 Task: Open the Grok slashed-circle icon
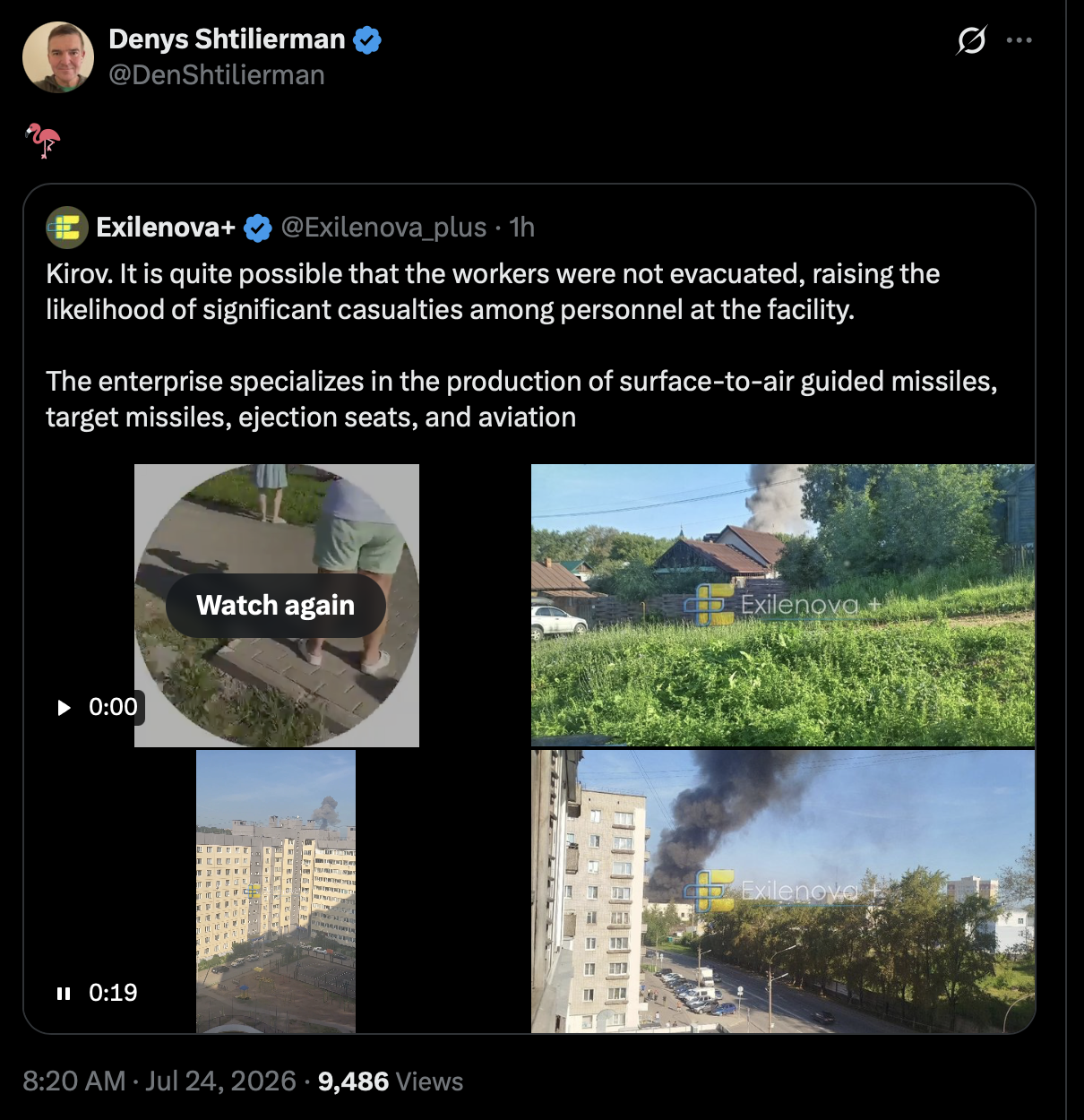point(971,40)
